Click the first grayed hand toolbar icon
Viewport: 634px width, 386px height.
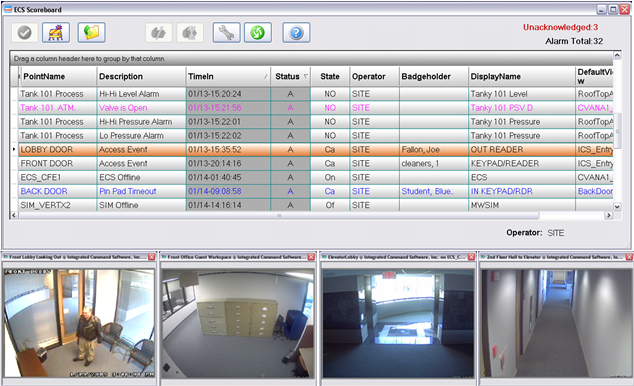pyautogui.click(x=159, y=33)
